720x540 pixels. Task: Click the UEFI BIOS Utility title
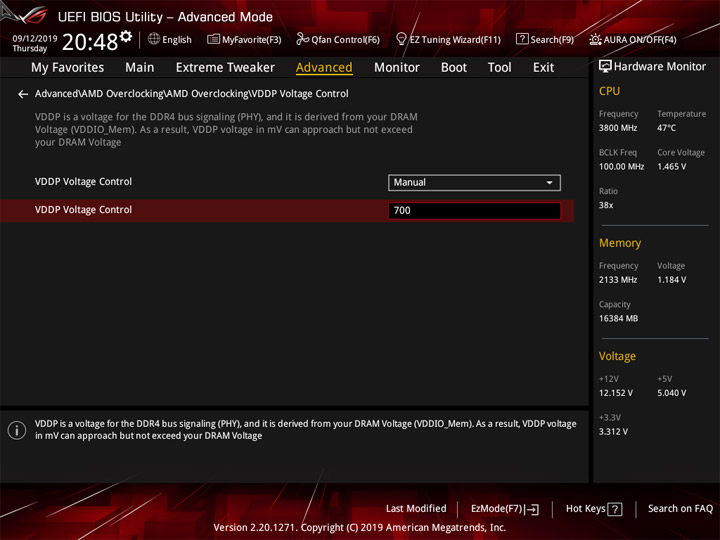[165, 17]
